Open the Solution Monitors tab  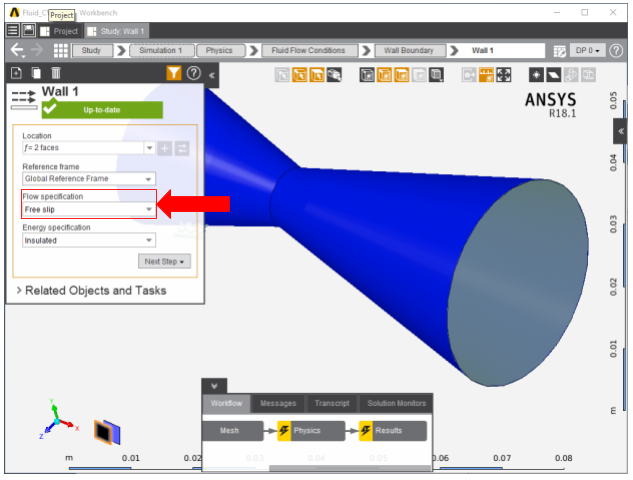397,404
